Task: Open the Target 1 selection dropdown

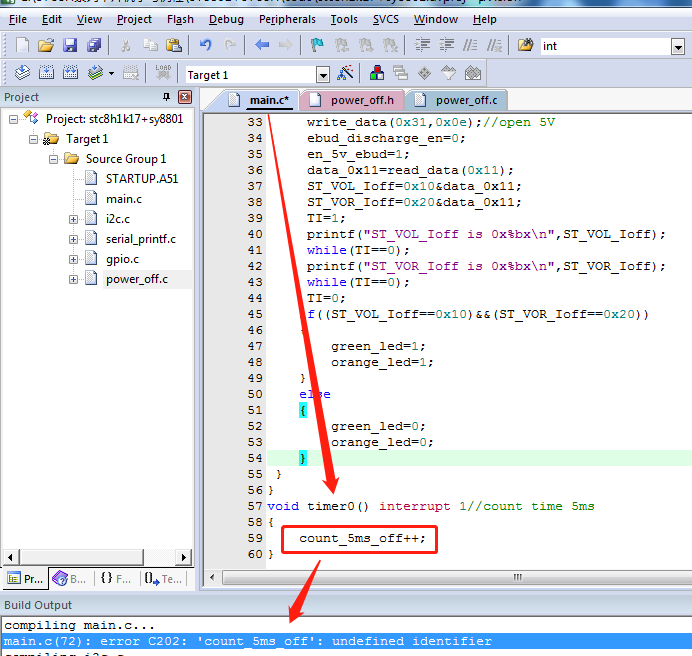Action: tap(323, 75)
